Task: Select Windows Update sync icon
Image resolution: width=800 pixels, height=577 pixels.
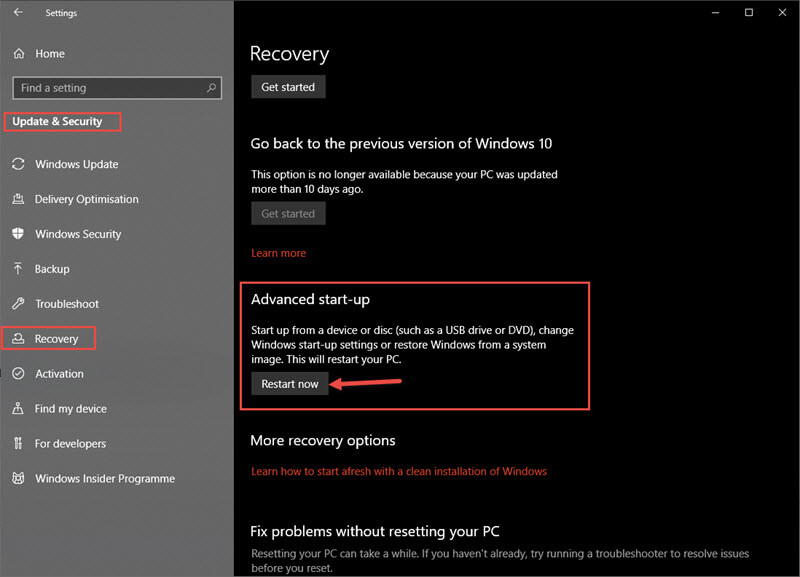Action: click(x=18, y=164)
